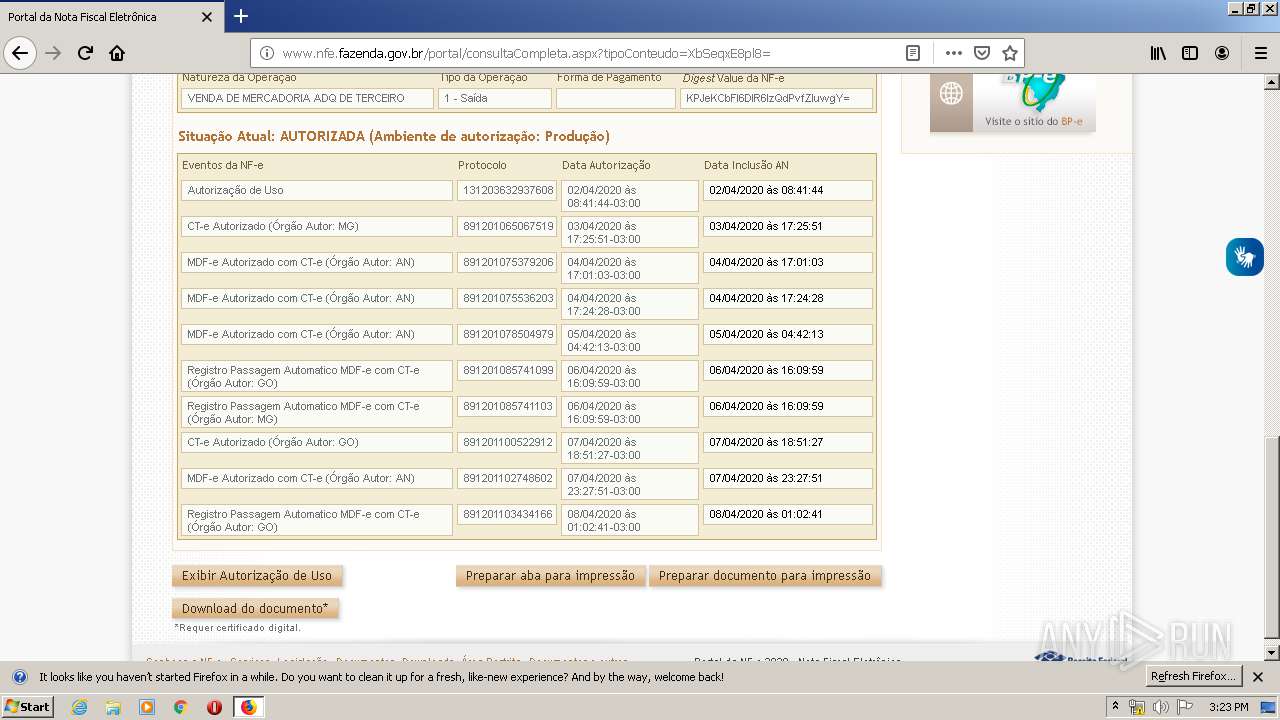Viewport: 1280px width, 720px height.
Task: Open Internet Explorer from taskbar
Action: pos(79,707)
